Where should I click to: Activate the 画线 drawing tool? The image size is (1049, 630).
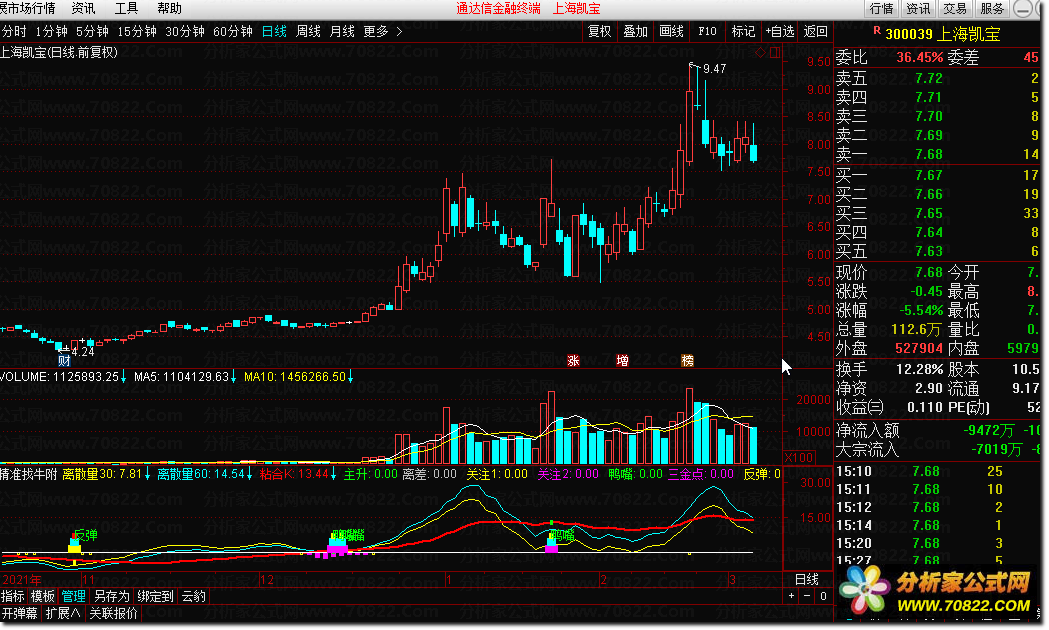click(x=672, y=31)
